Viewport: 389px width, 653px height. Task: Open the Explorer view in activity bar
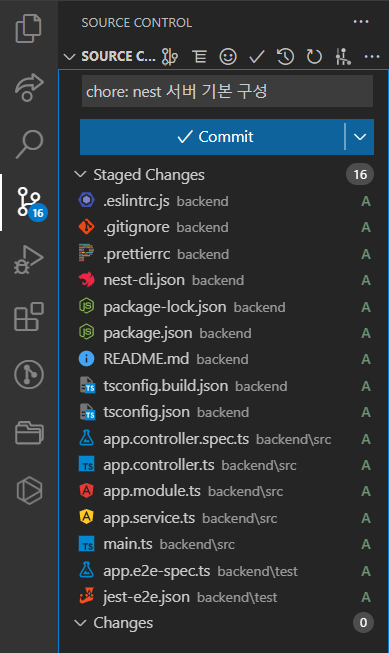[28, 28]
